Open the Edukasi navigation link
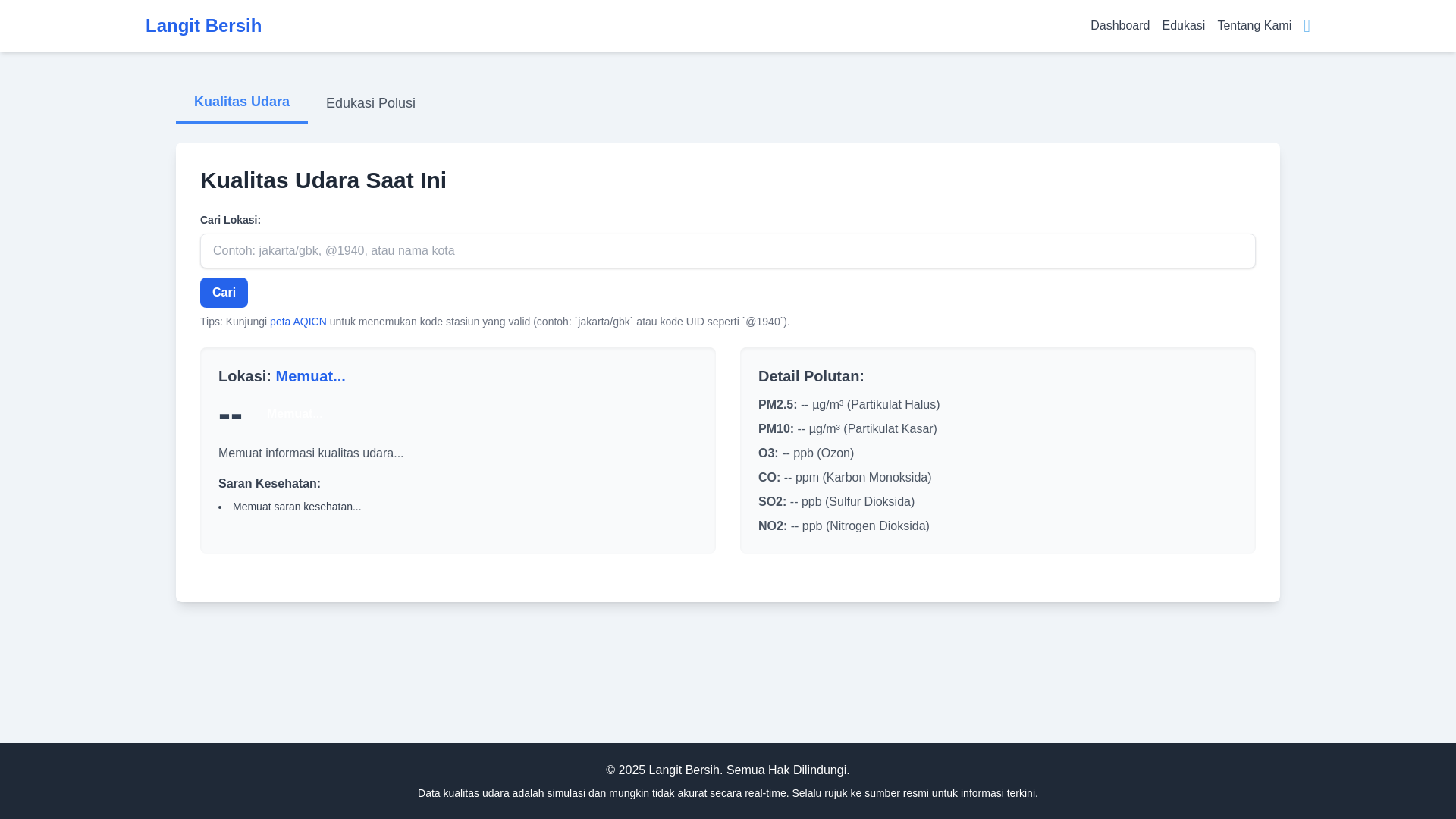This screenshot has height=819, width=1456. click(x=1183, y=26)
